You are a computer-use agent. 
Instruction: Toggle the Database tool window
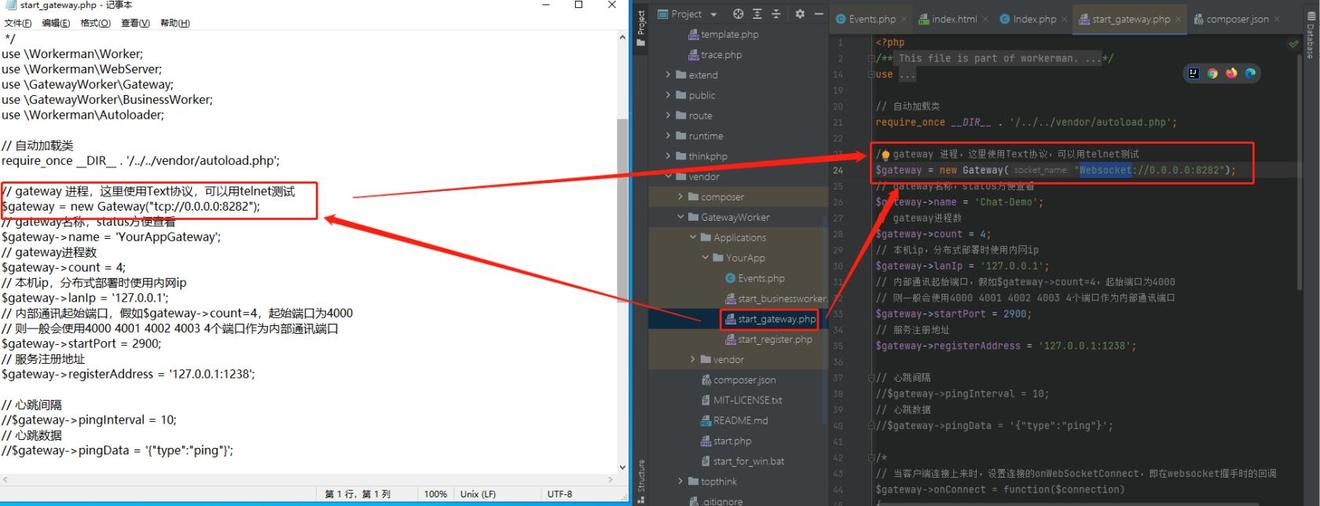coord(1309,38)
